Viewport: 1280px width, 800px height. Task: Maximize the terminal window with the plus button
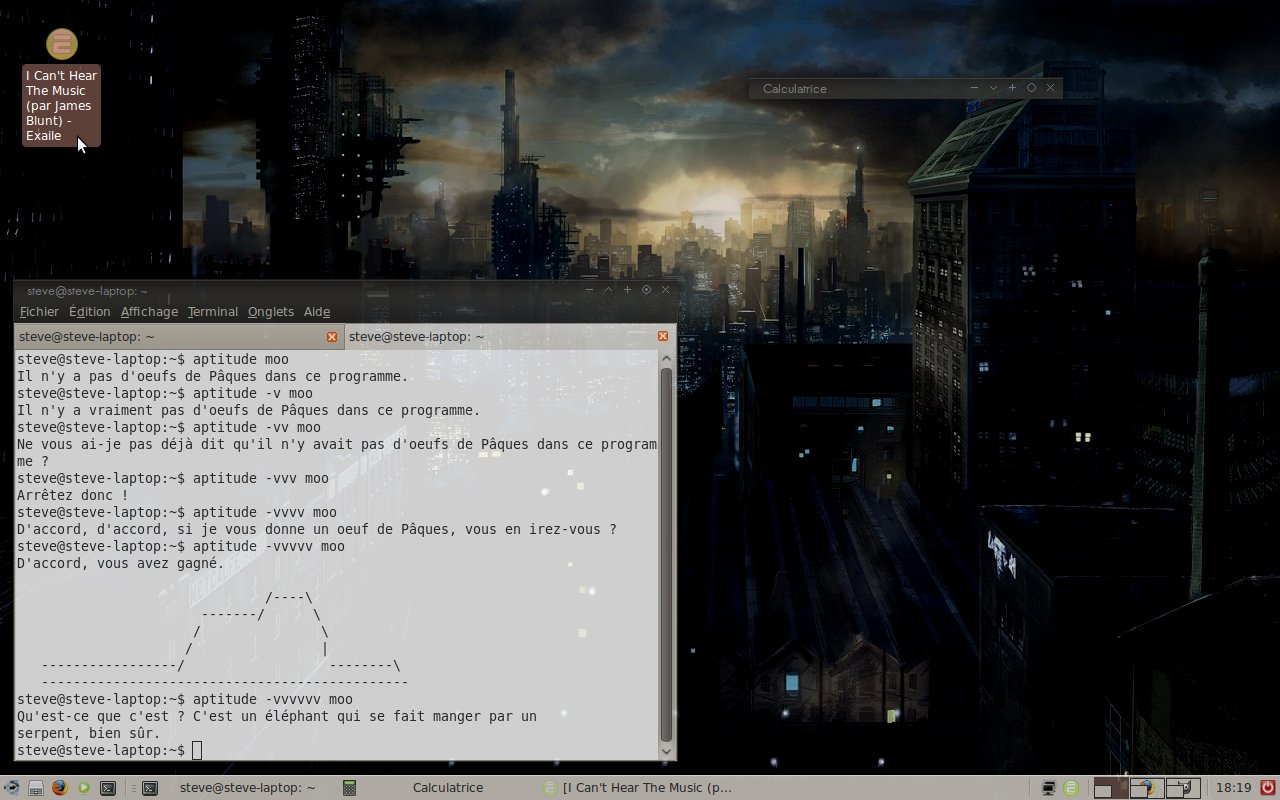627,290
